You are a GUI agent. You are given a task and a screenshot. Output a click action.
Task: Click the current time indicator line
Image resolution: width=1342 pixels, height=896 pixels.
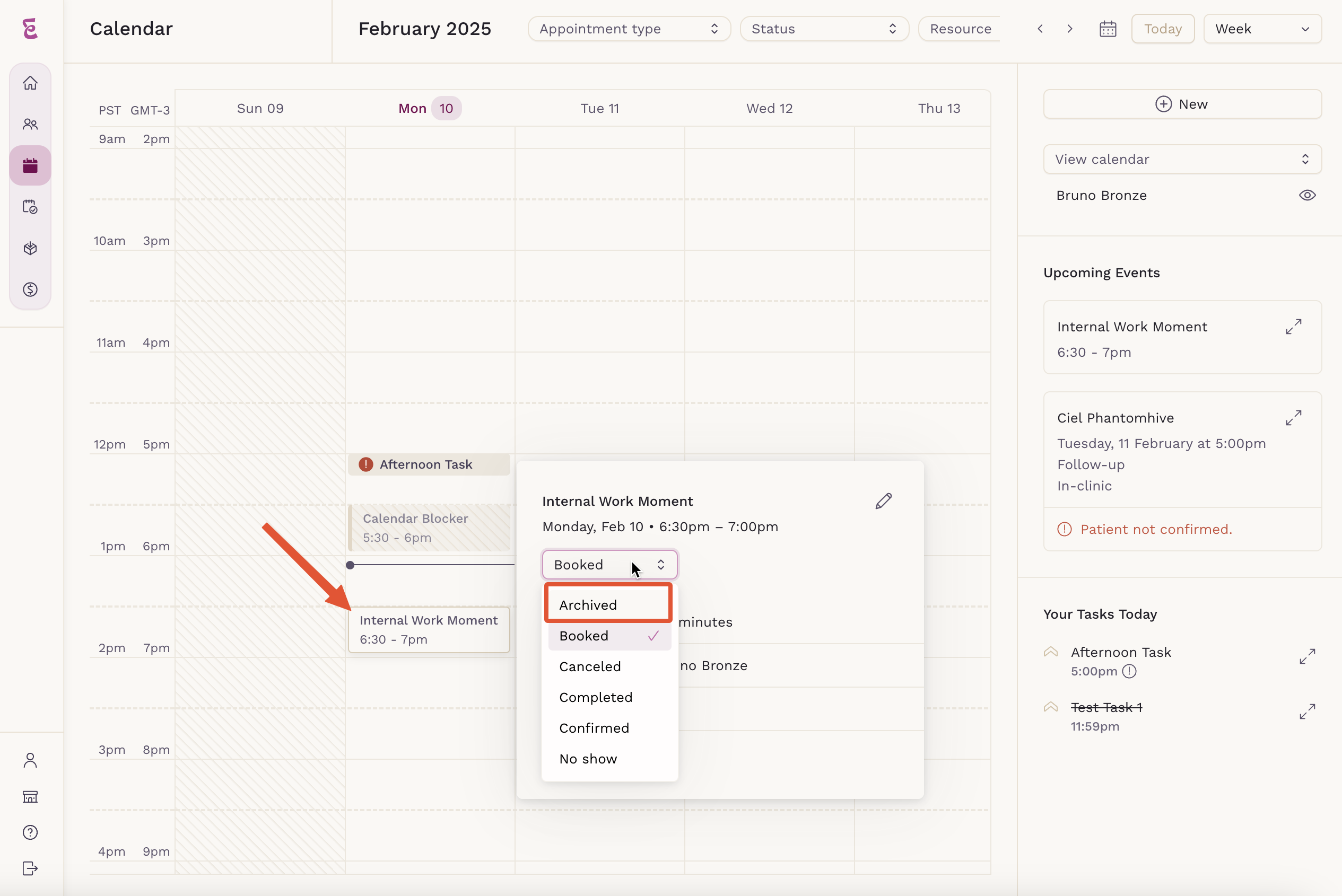430,565
